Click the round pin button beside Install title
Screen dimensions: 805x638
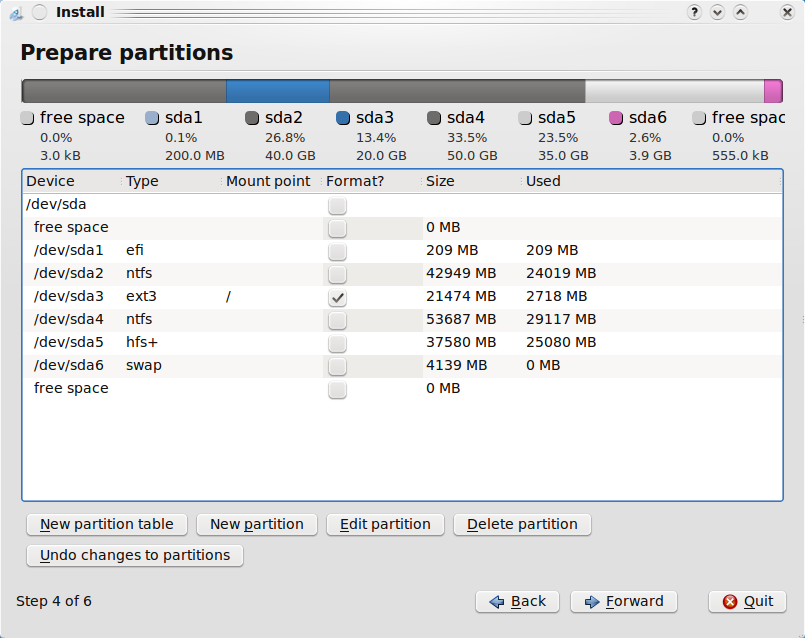click(x=39, y=12)
